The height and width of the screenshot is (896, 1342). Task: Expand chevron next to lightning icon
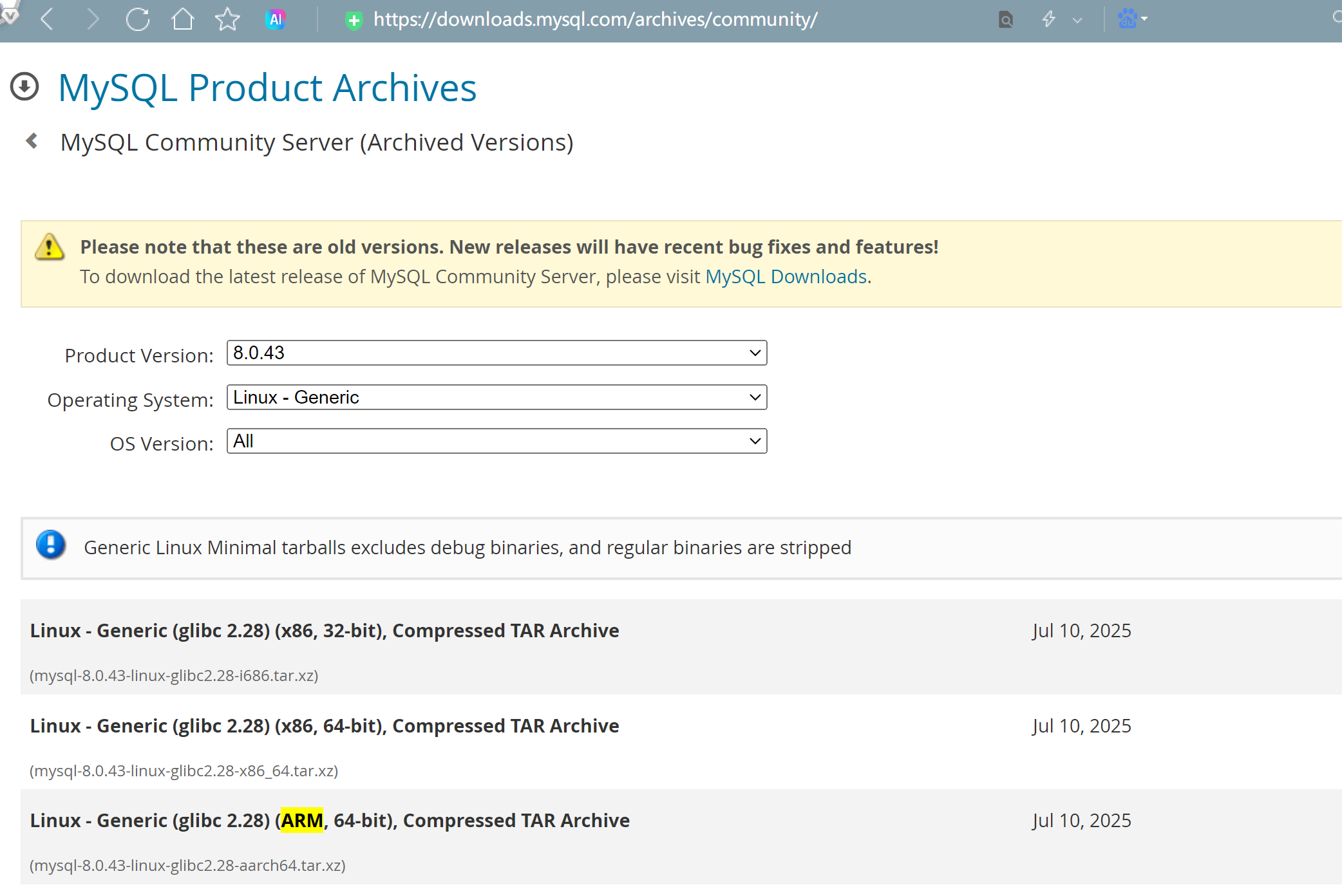click(1077, 21)
